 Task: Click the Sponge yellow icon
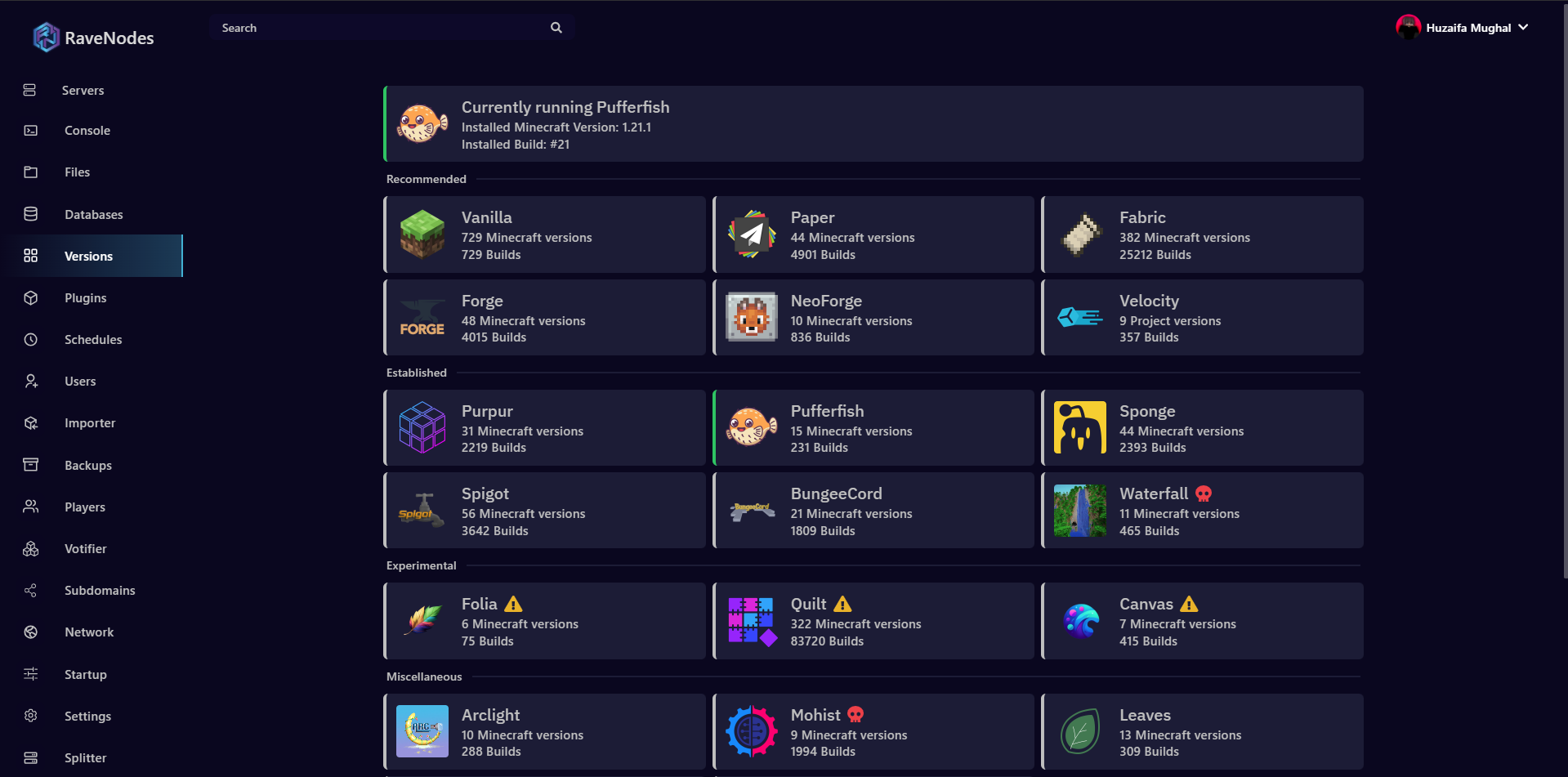(x=1080, y=427)
